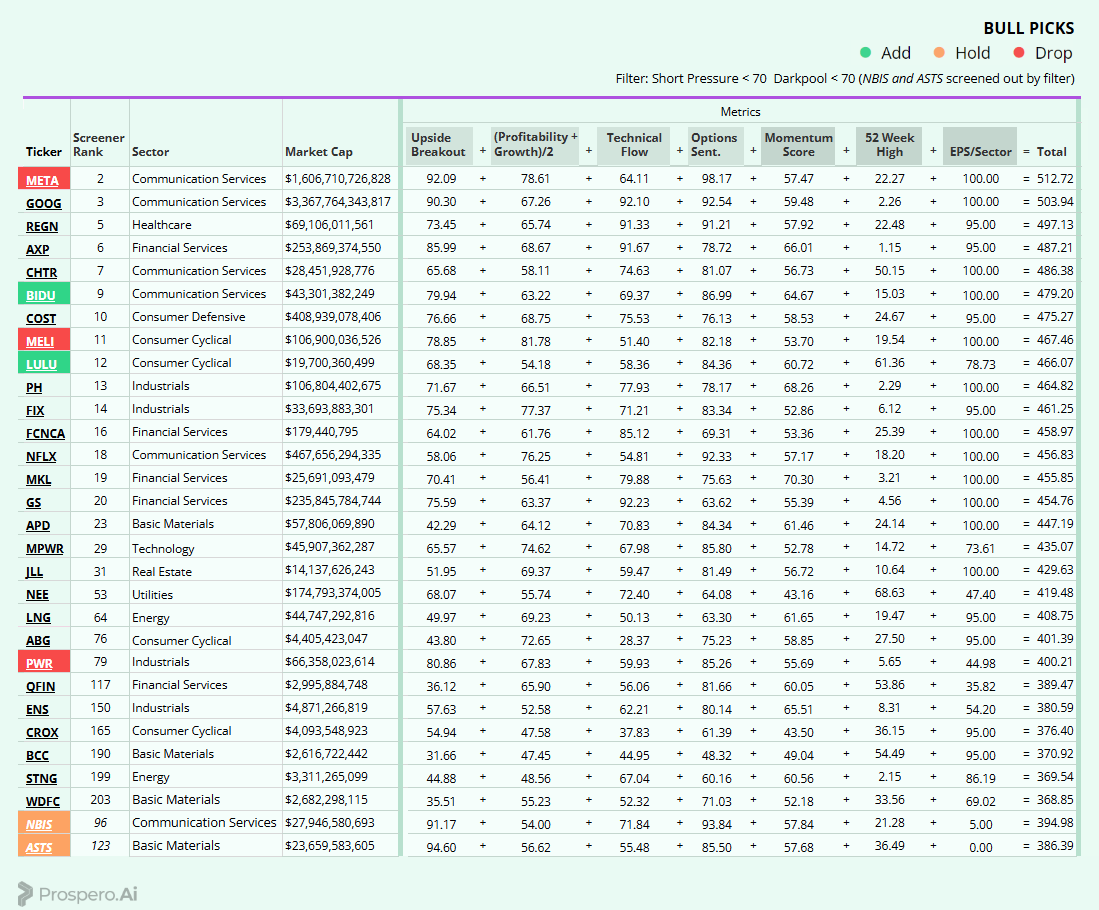
Task: Open the REGN ticker link
Action: coord(42,226)
